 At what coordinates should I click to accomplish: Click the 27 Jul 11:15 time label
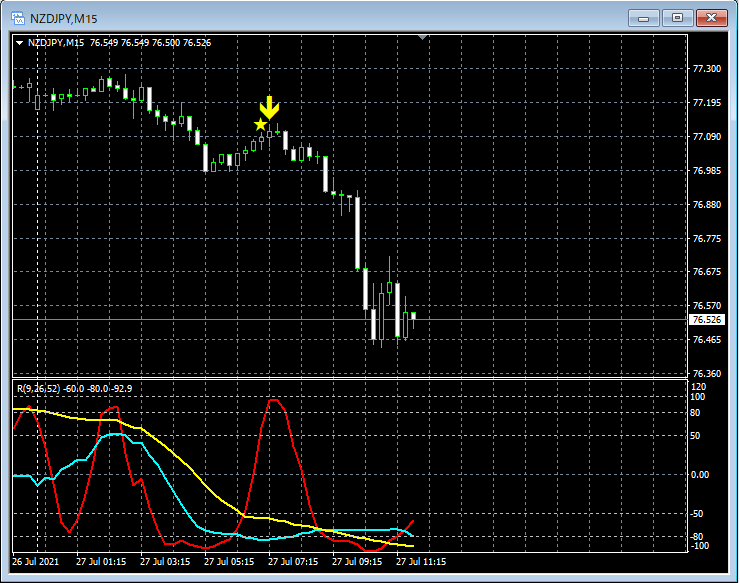pyautogui.click(x=421, y=562)
